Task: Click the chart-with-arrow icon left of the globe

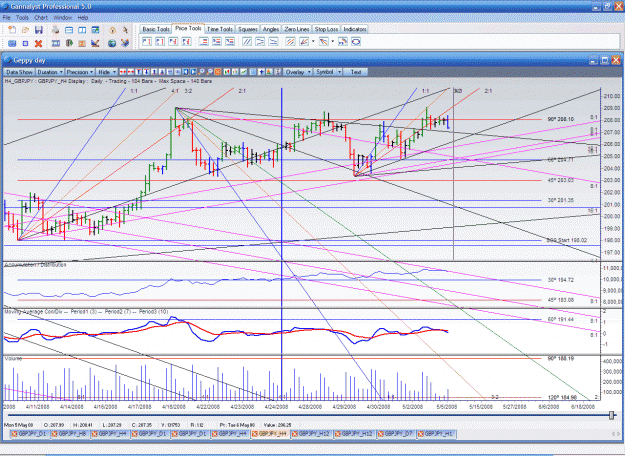Action: click(95, 43)
